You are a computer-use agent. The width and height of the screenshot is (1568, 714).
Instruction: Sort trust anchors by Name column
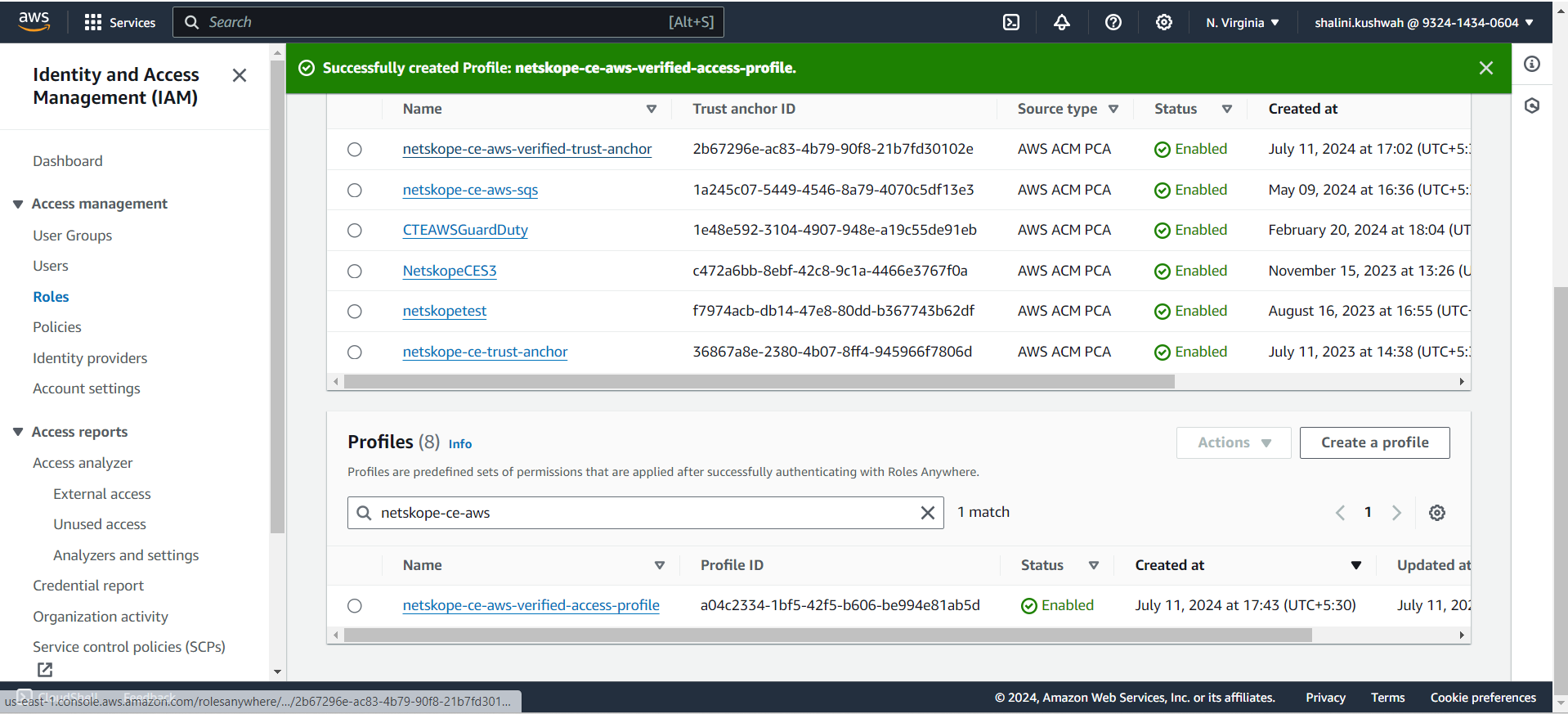pos(652,109)
